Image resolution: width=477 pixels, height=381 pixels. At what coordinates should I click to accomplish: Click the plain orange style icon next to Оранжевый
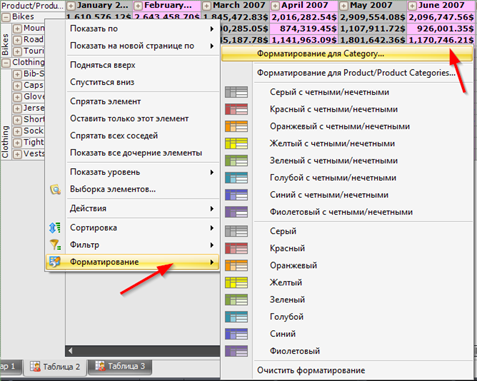[236, 265]
